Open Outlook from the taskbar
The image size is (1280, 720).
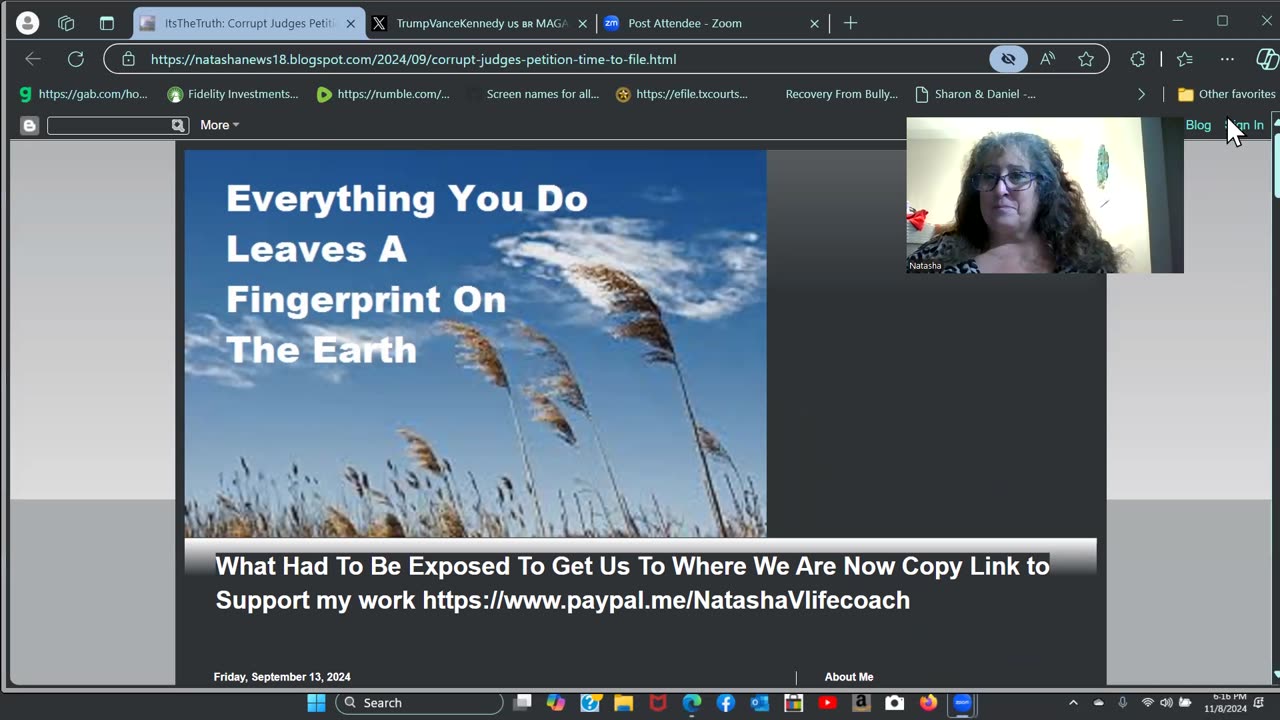760,703
